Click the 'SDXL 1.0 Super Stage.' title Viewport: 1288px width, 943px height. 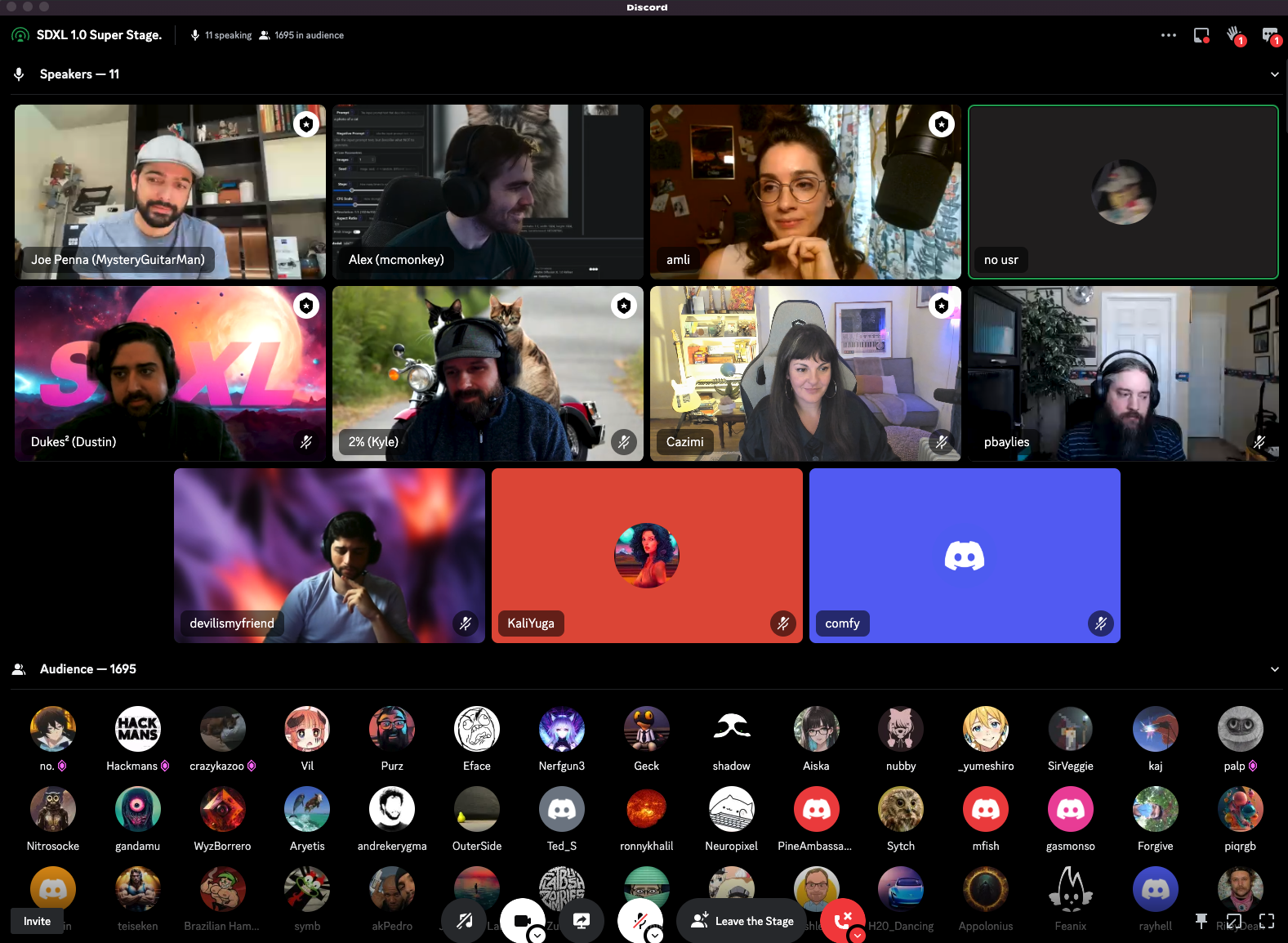click(x=99, y=35)
